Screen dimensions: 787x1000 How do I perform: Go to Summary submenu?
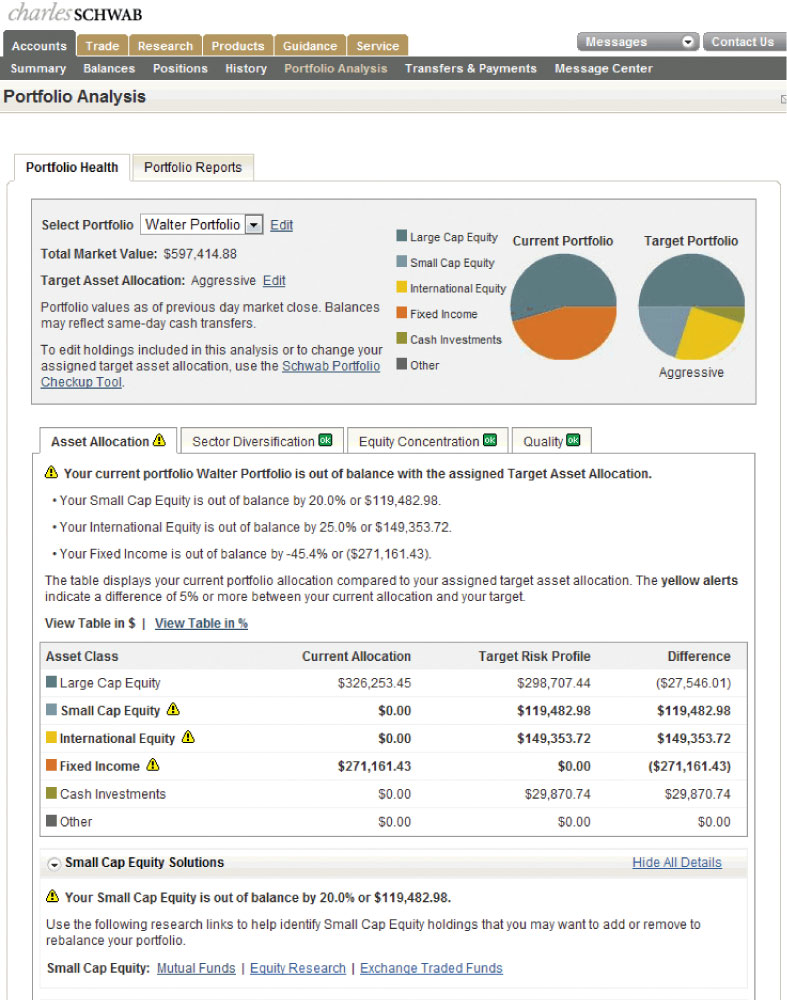[38, 68]
